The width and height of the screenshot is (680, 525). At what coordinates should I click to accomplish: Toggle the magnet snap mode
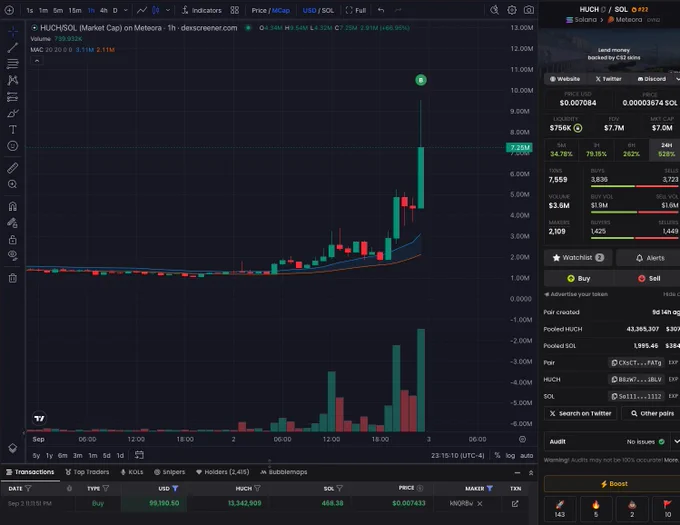click(x=13, y=206)
